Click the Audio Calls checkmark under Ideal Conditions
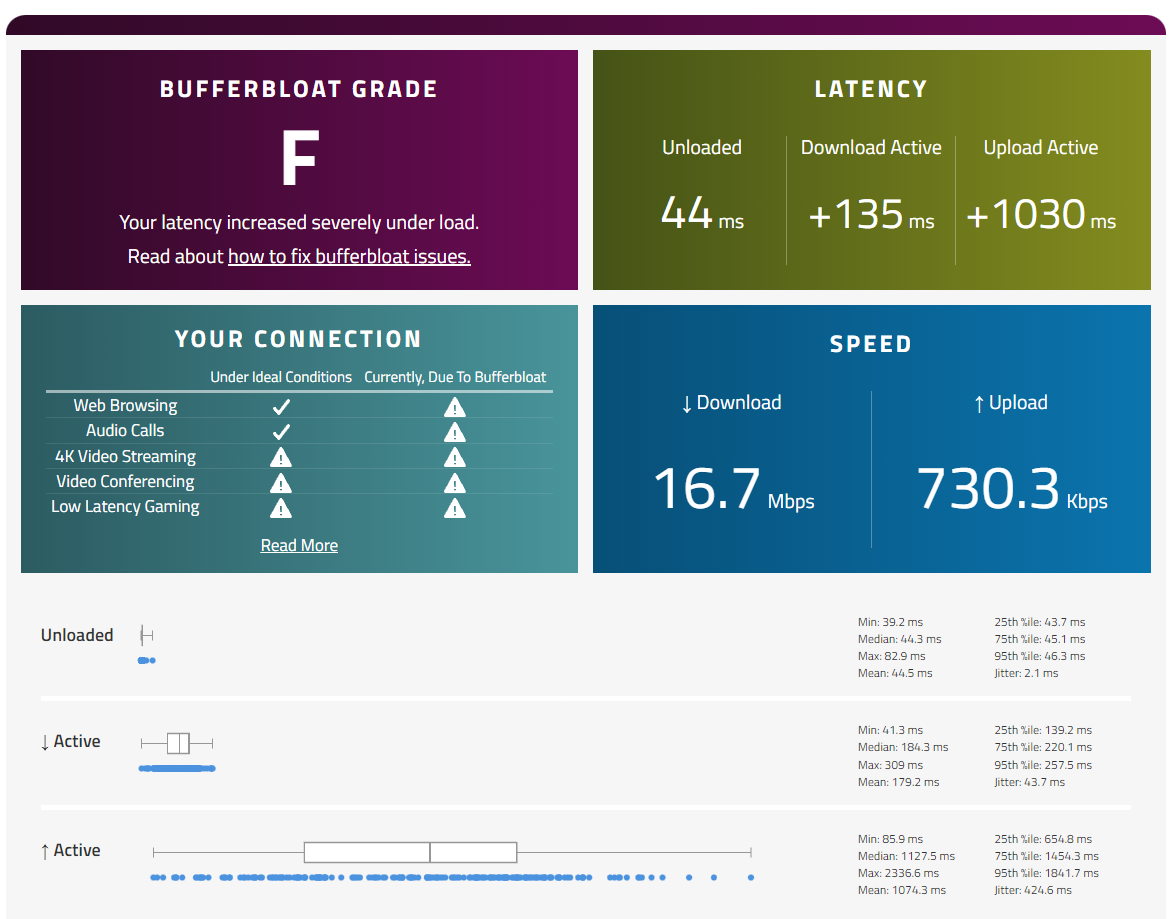The height and width of the screenshot is (919, 1172). click(x=281, y=431)
